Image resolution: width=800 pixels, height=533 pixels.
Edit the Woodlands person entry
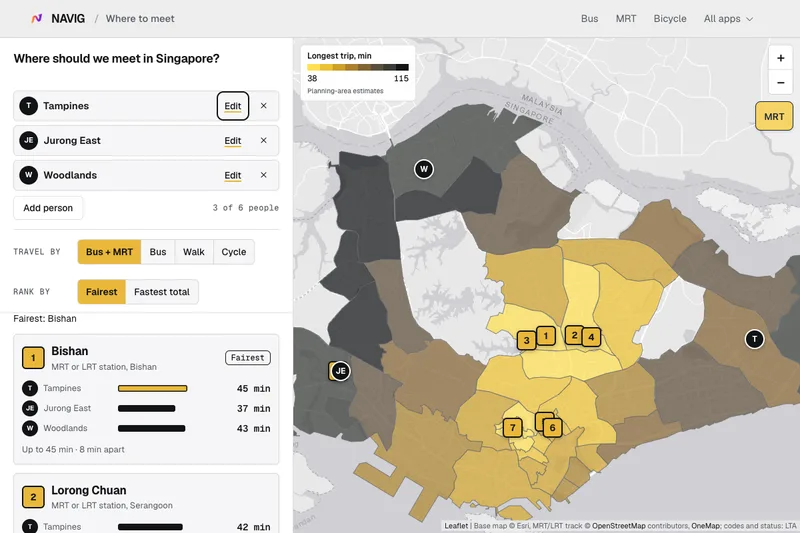coord(233,175)
